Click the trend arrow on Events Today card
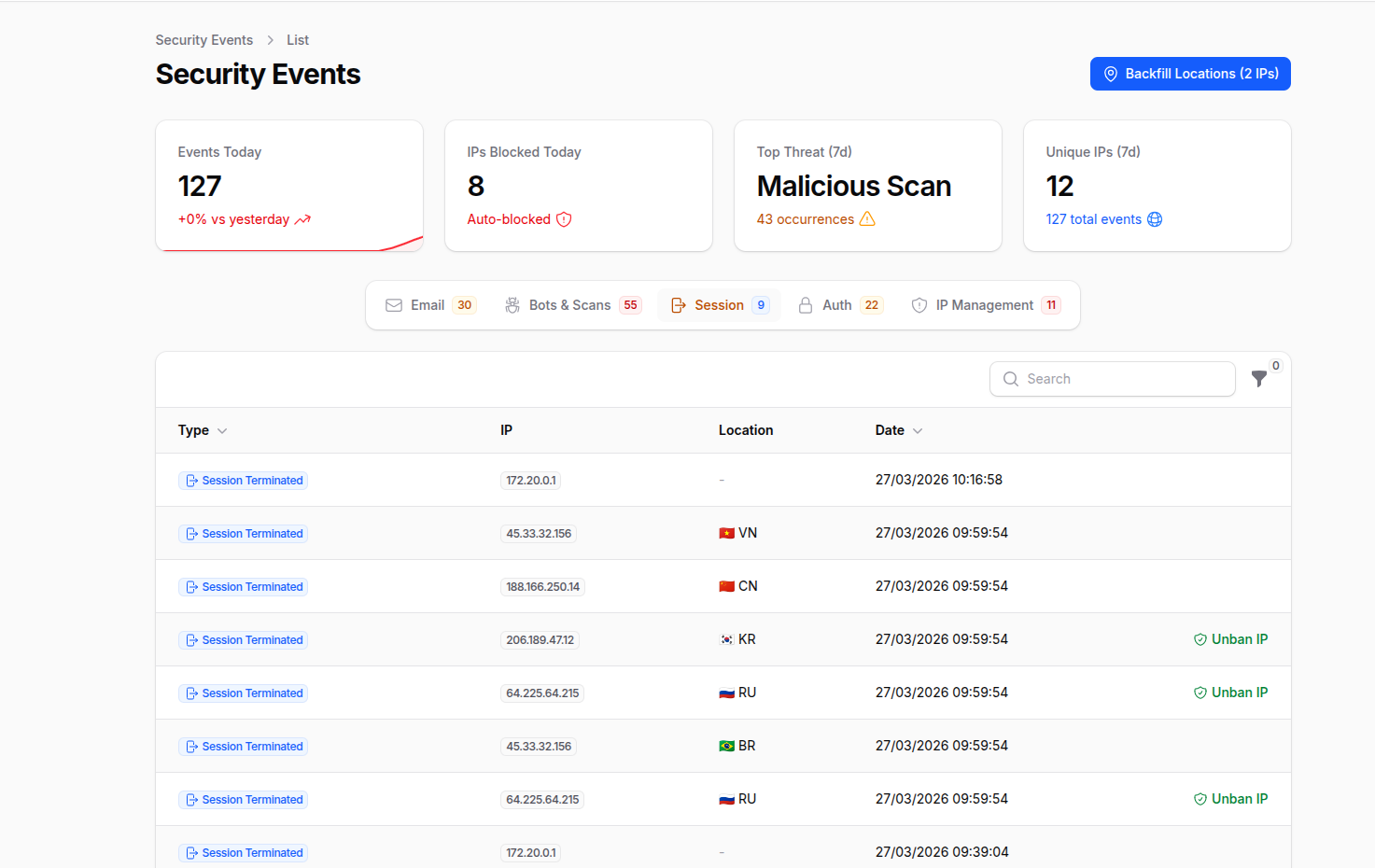Screen dimensions: 1375x868 tap(301, 219)
